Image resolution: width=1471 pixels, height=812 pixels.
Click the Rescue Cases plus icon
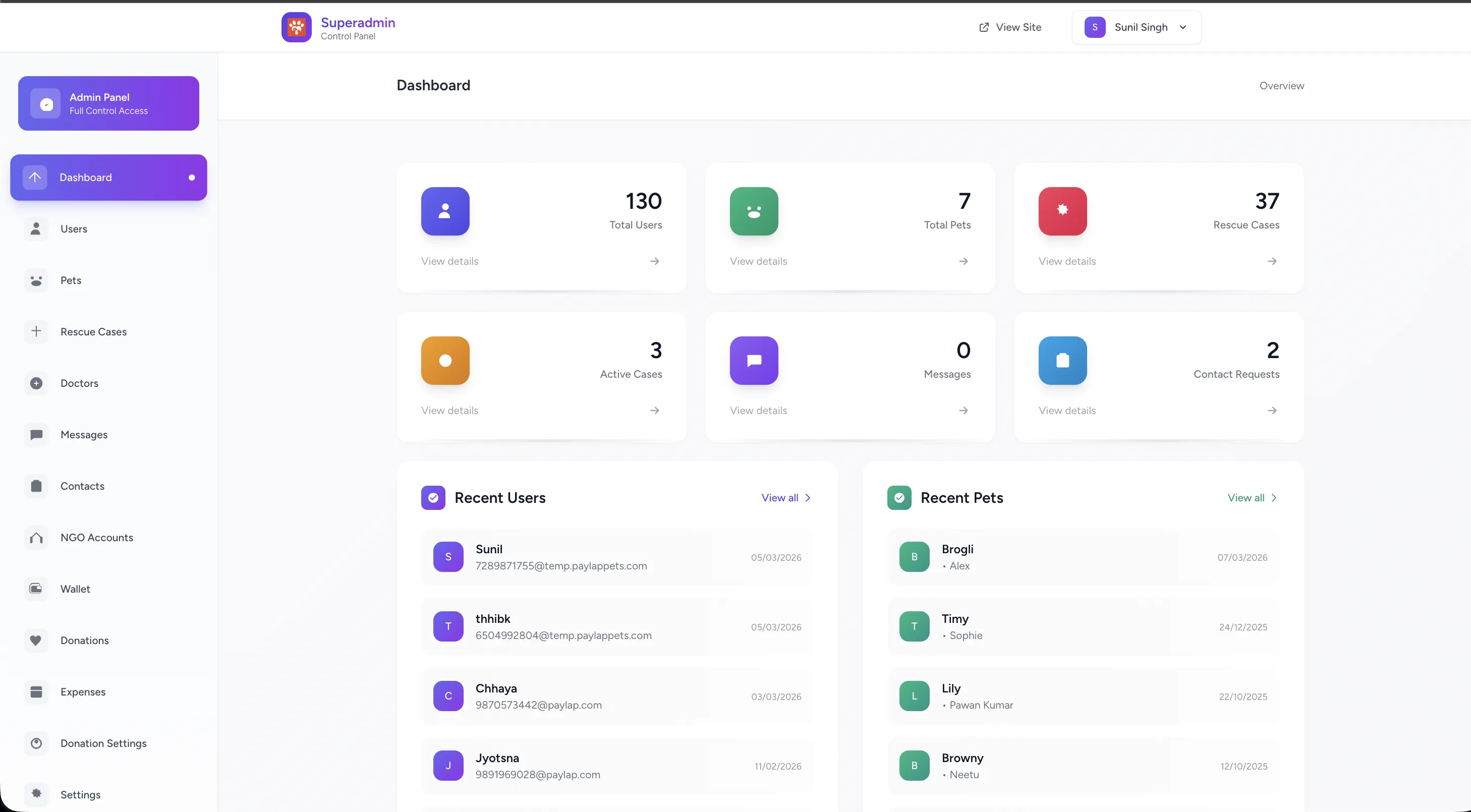(36, 331)
